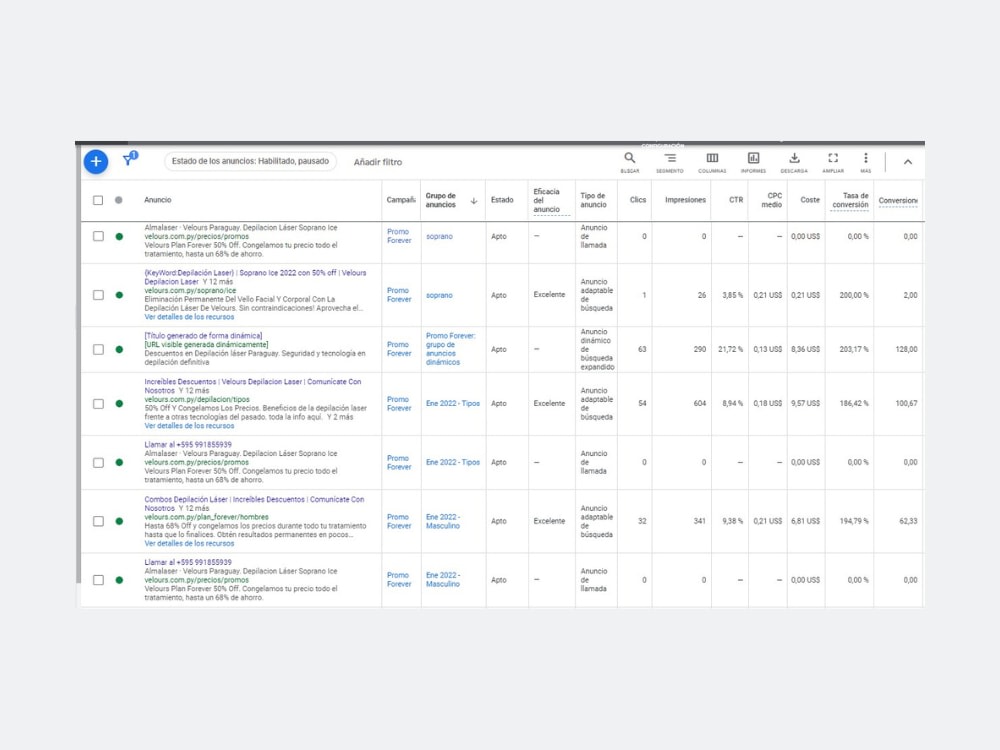The image size is (1000, 750).
Task: Open the Increíbles Descuentos ad headline
Action: [x=253, y=386]
